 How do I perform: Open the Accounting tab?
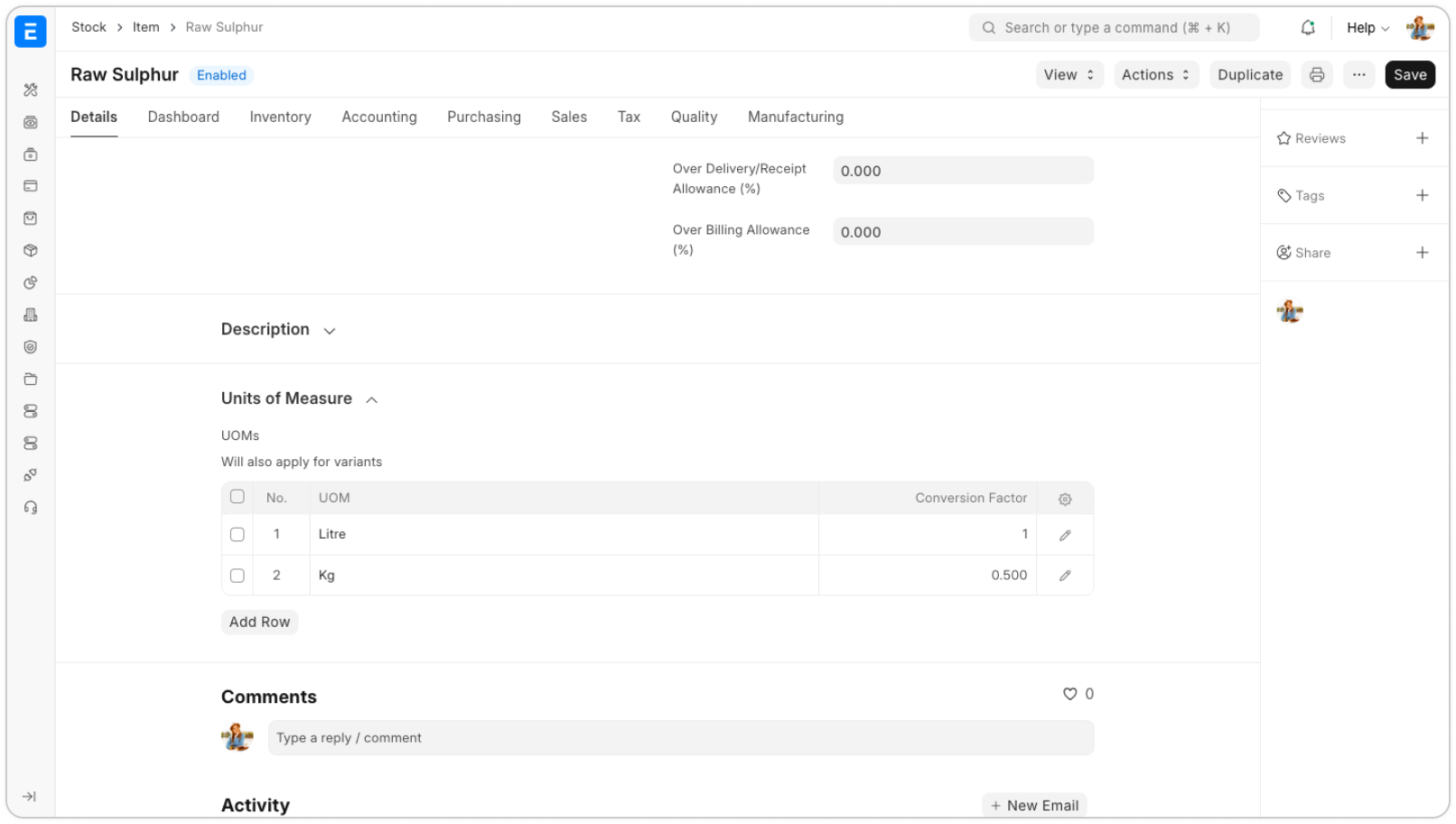click(379, 117)
